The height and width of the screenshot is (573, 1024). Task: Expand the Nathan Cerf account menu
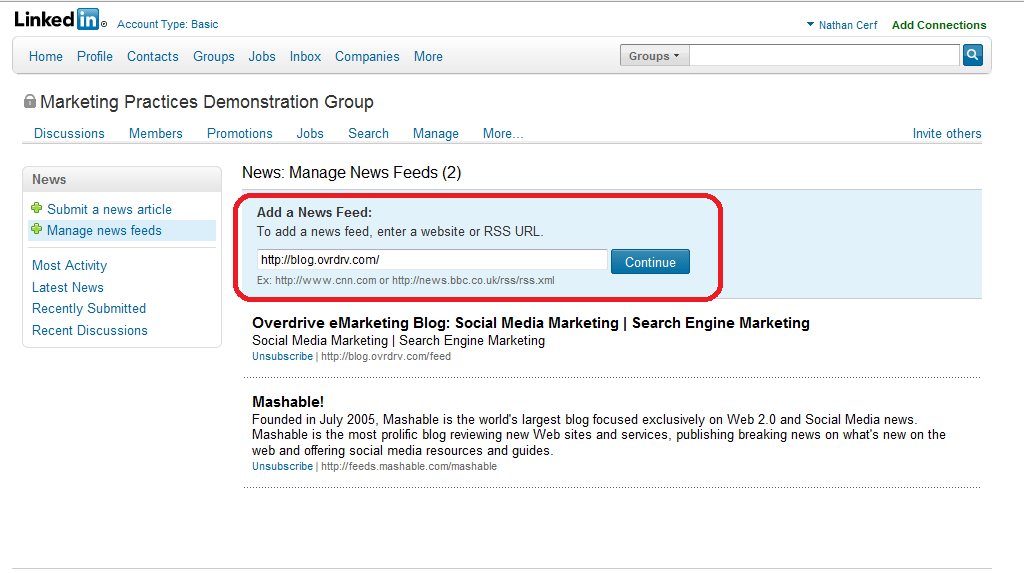[842, 25]
